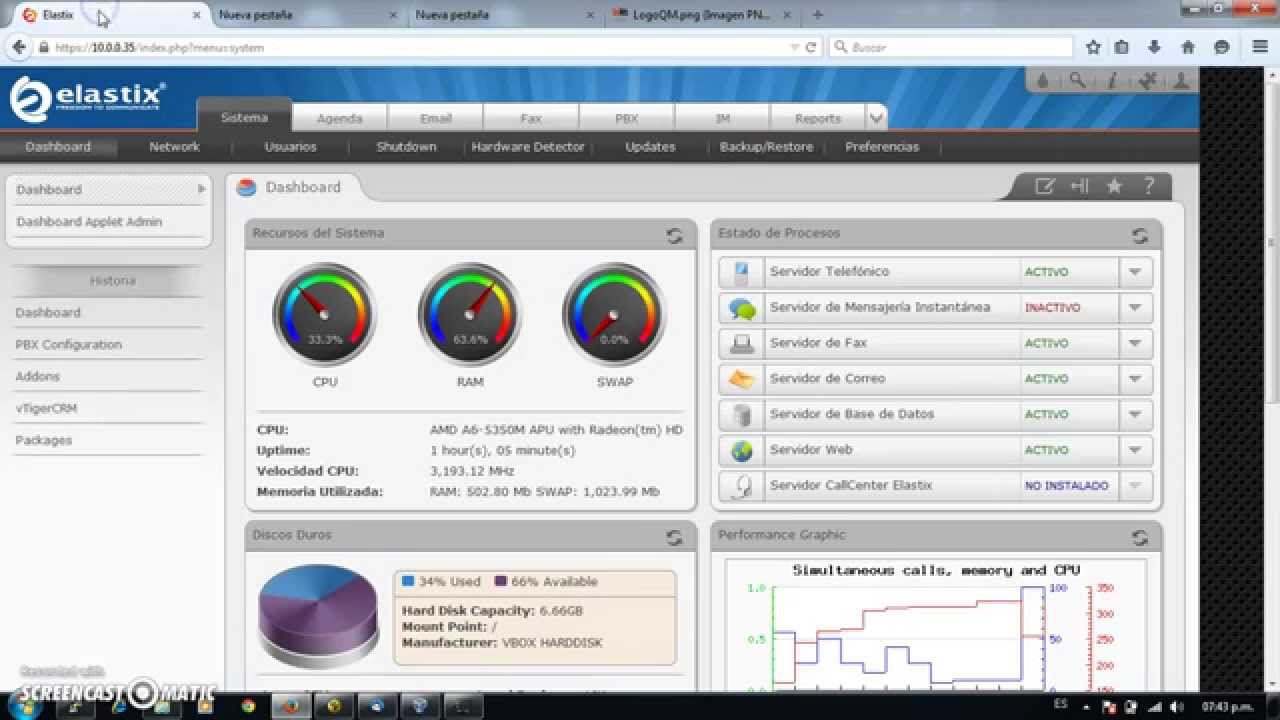The image size is (1280, 720).
Task: Reload the page in the address bar
Action: 810,47
